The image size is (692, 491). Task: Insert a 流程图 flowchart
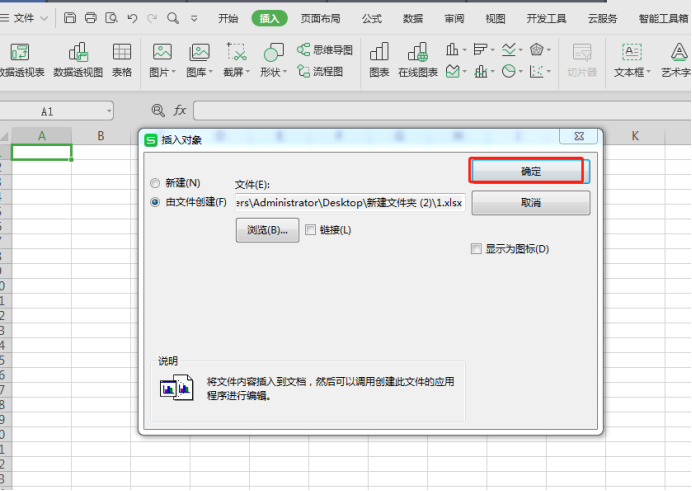coord(320,71)
